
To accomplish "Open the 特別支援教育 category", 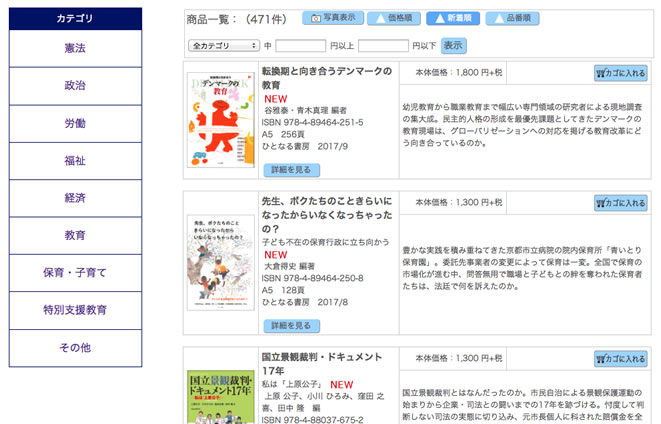I will [x=75, y=310].
